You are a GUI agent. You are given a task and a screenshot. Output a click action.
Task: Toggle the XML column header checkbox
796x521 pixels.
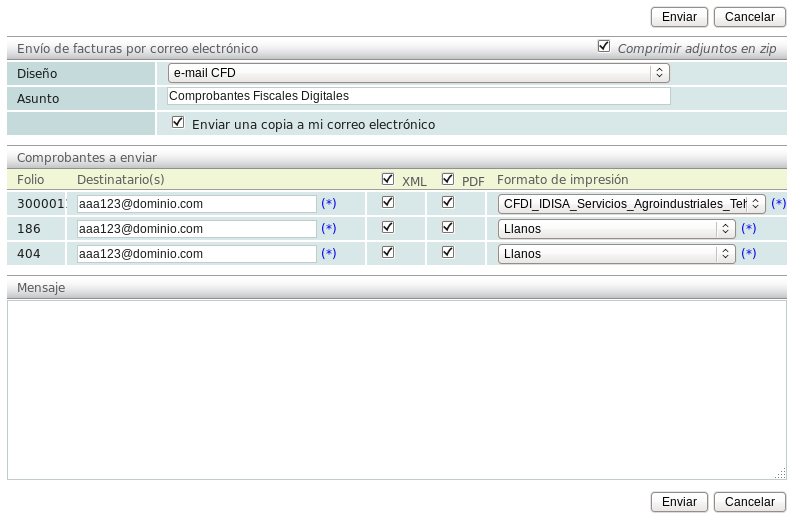coord(388,179)
